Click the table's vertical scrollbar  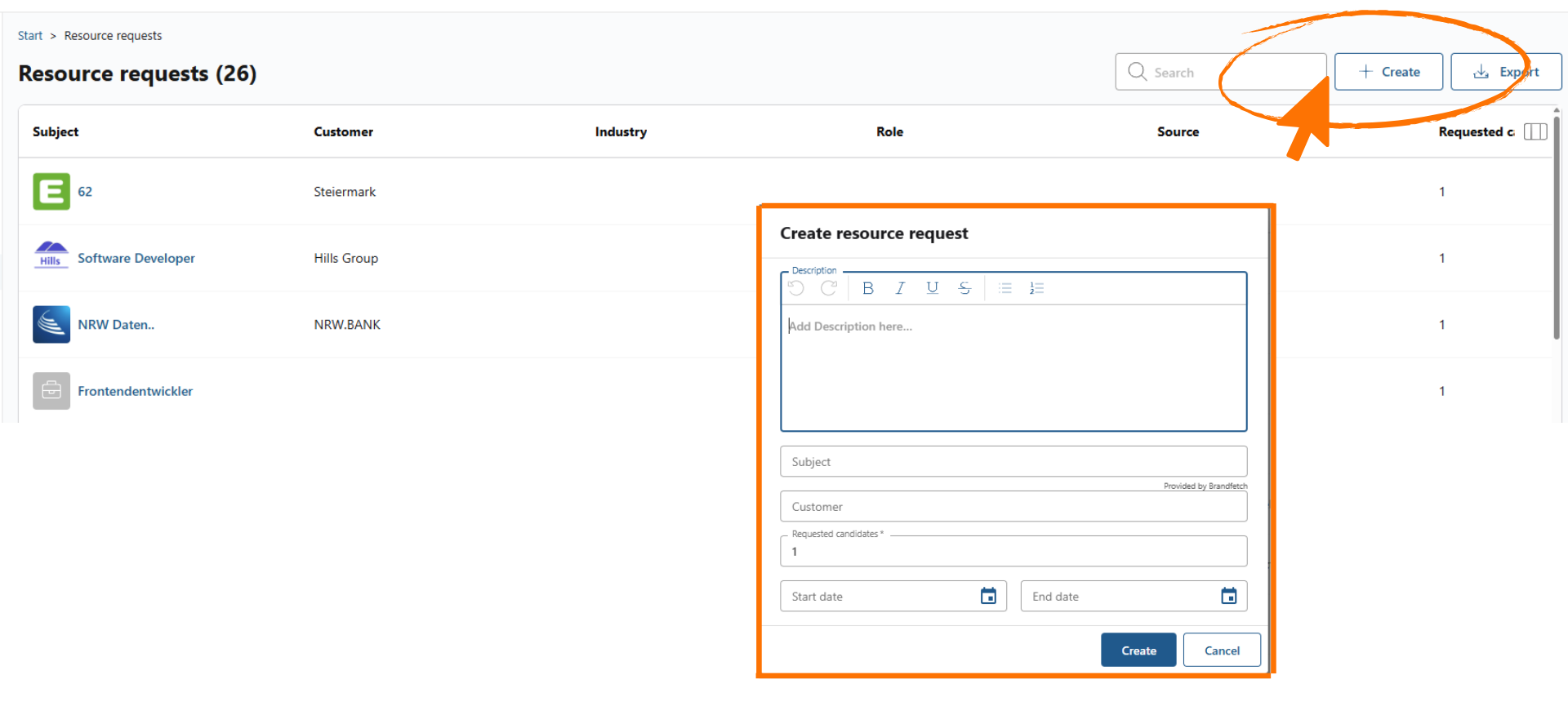point(1557,227)
